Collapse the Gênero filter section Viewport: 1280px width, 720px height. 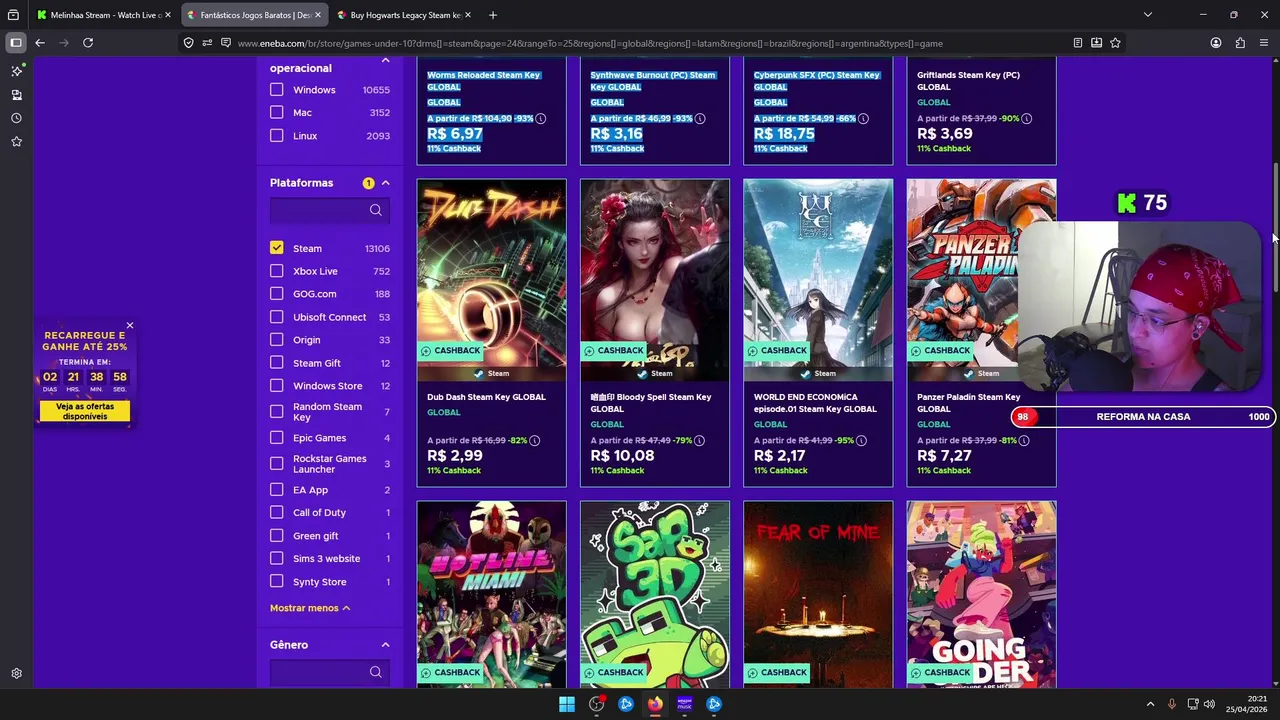click(x=385, y=645)
